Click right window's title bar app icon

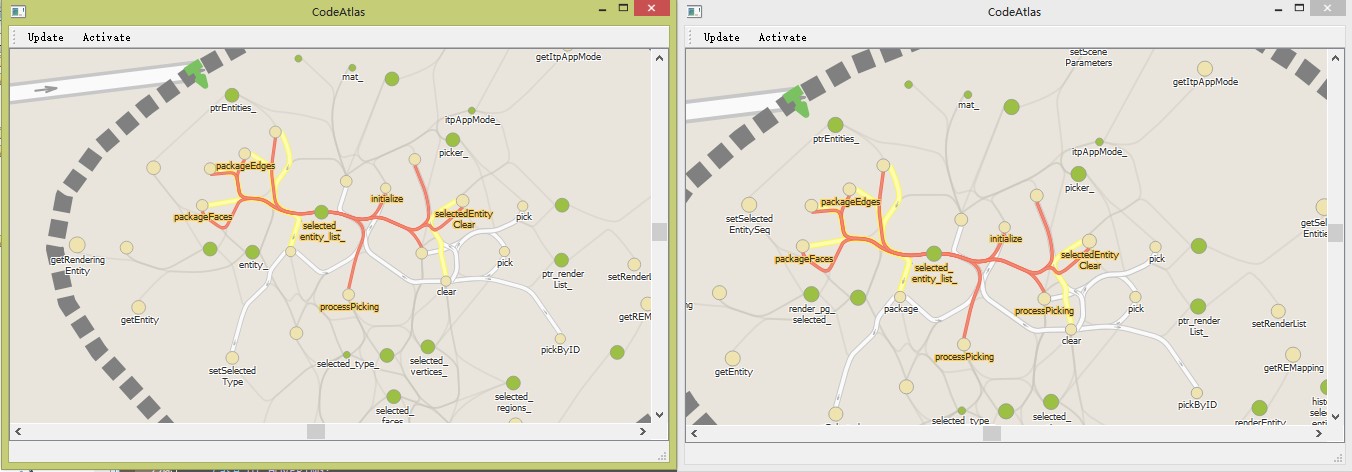(694, 11)
